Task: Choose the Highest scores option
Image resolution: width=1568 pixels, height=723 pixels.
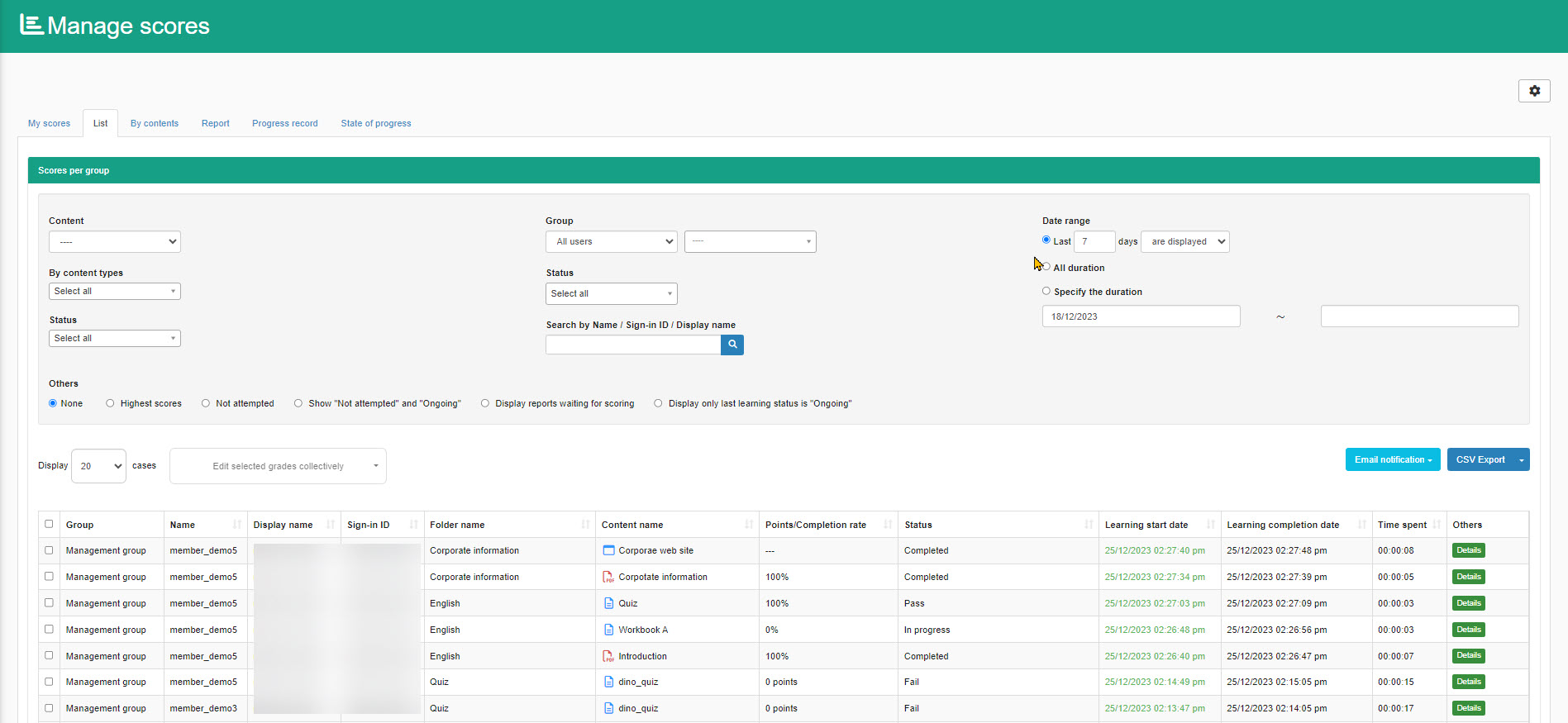Action: (110, 403)
